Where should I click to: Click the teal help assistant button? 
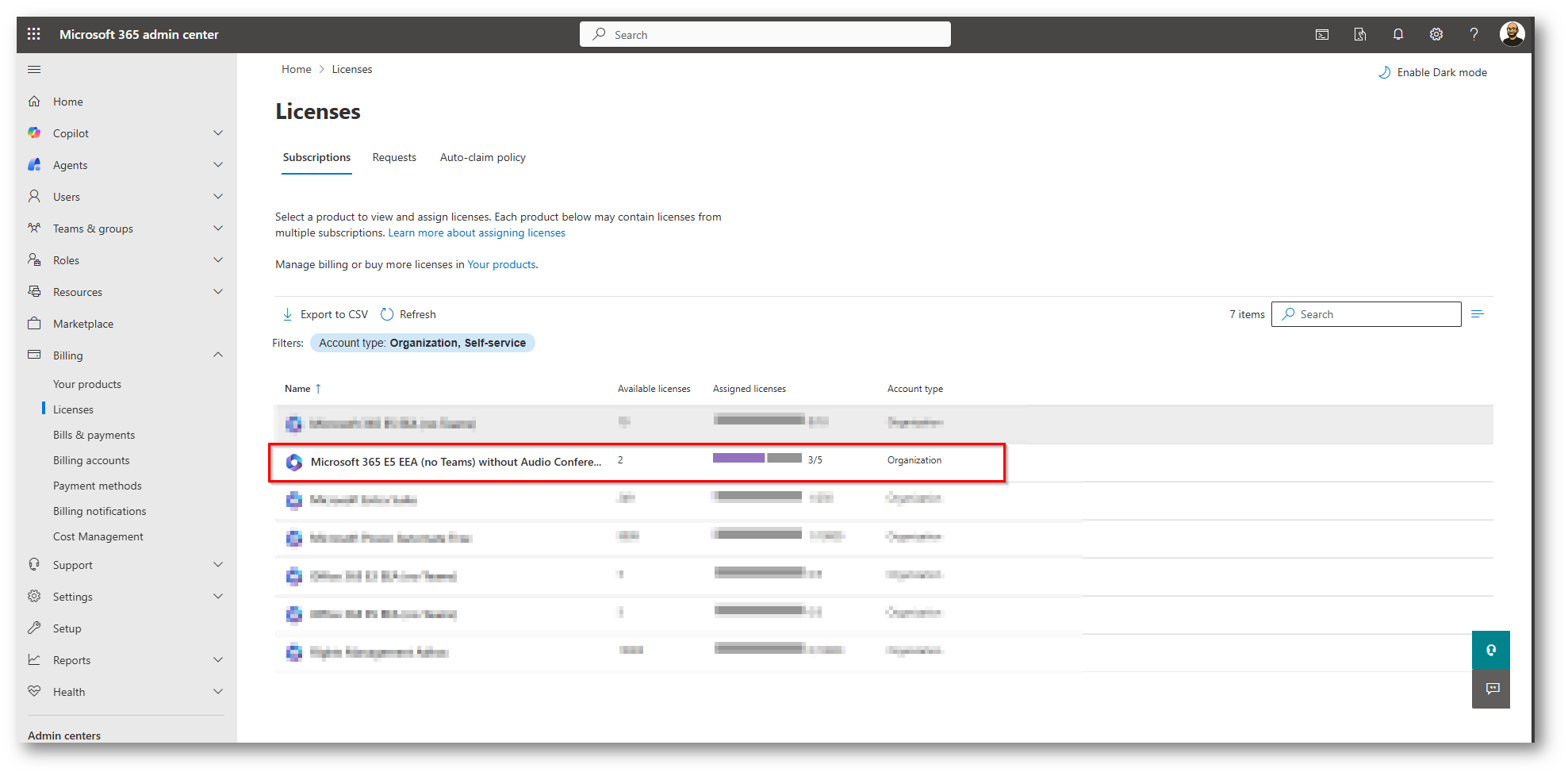[1491, 651]
